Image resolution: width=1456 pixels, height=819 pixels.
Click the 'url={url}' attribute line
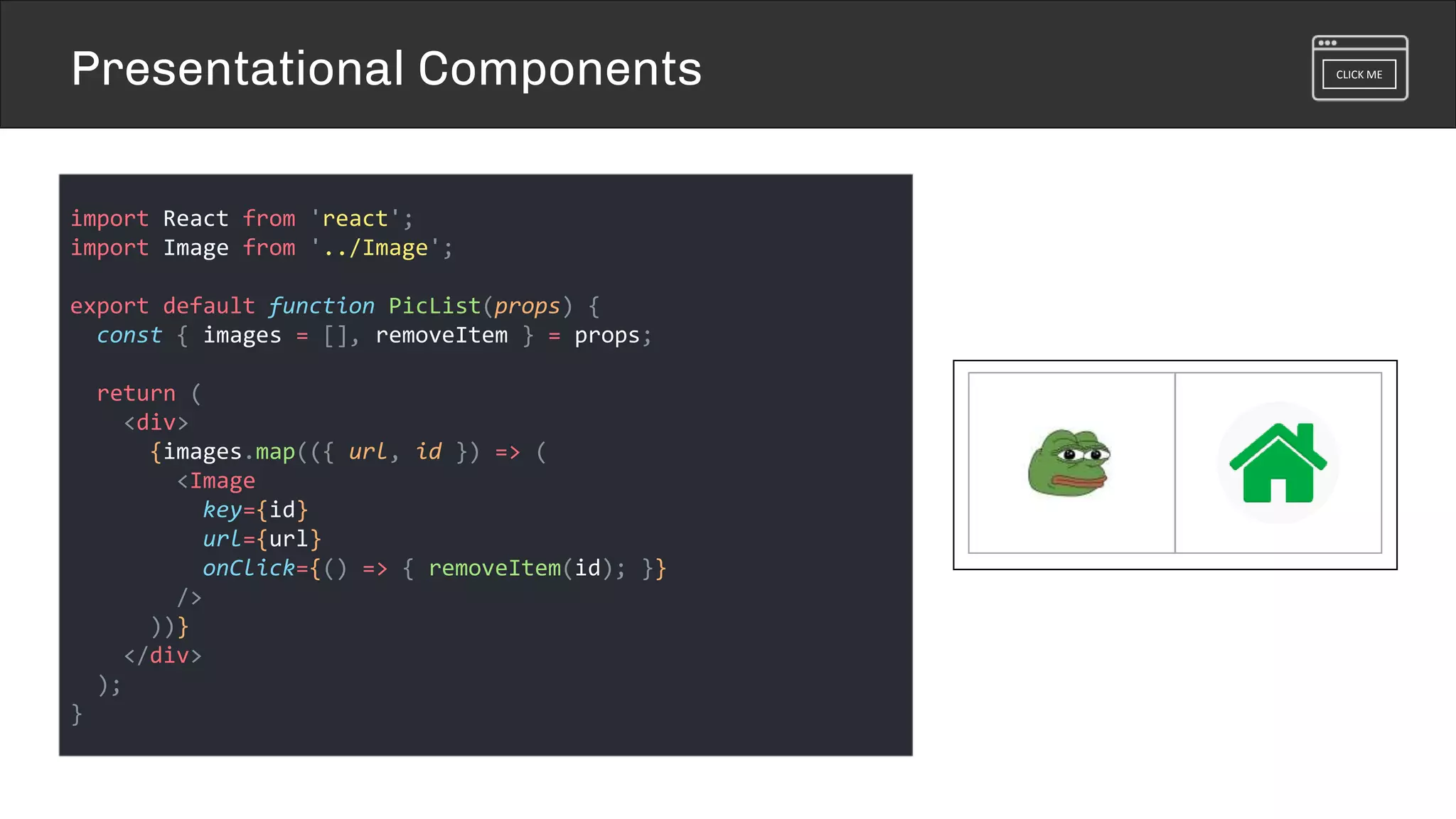coord(262,539)
